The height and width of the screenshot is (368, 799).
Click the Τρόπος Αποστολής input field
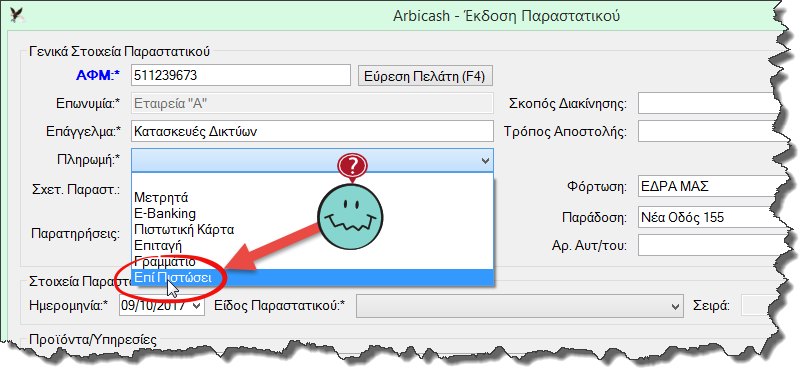708,132
